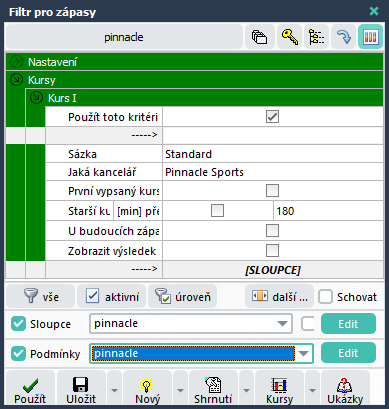Check the Schovat checkbox
389x409 pixels.
325,297
